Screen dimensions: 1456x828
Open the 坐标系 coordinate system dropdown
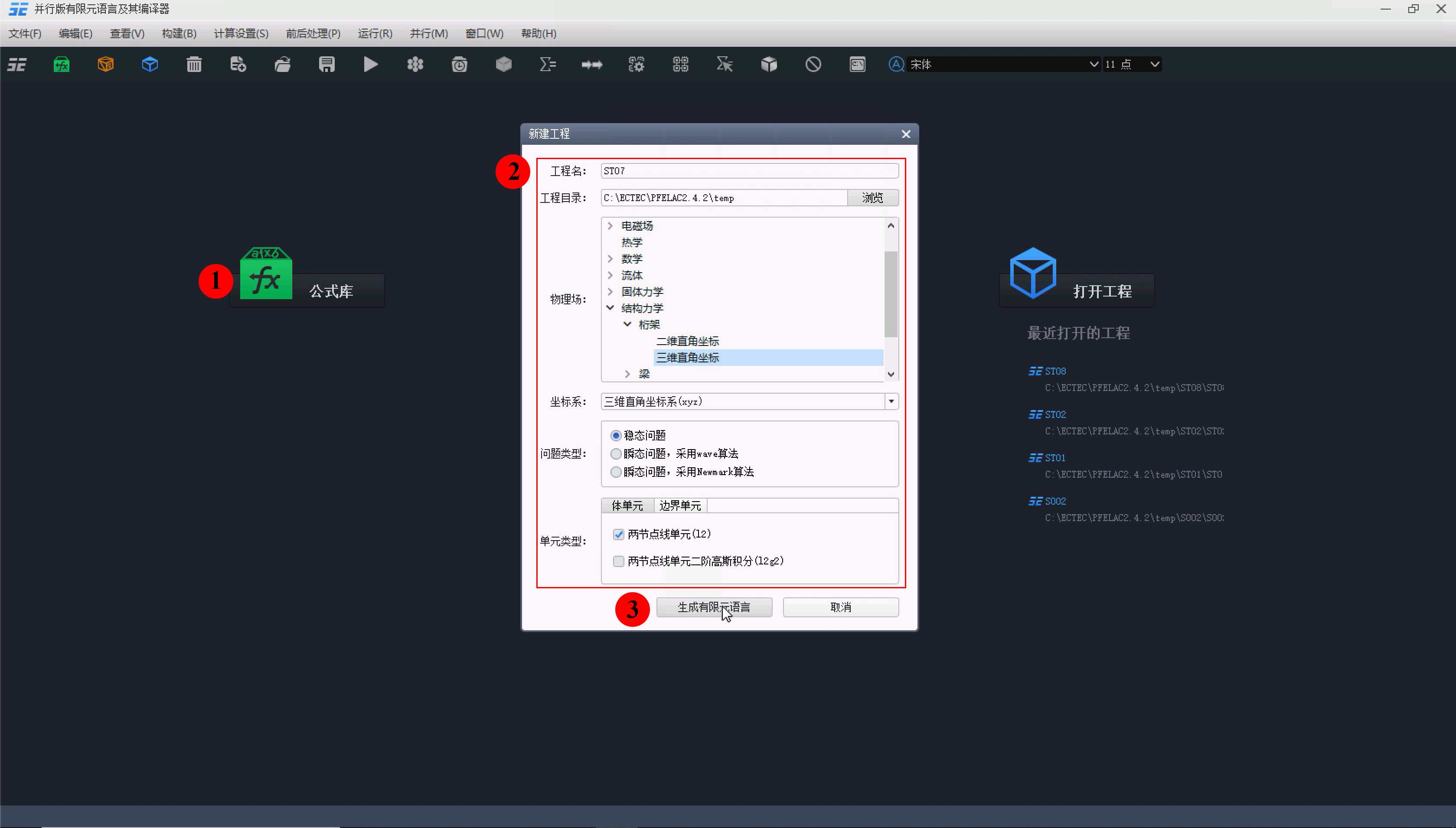[891, 401]
